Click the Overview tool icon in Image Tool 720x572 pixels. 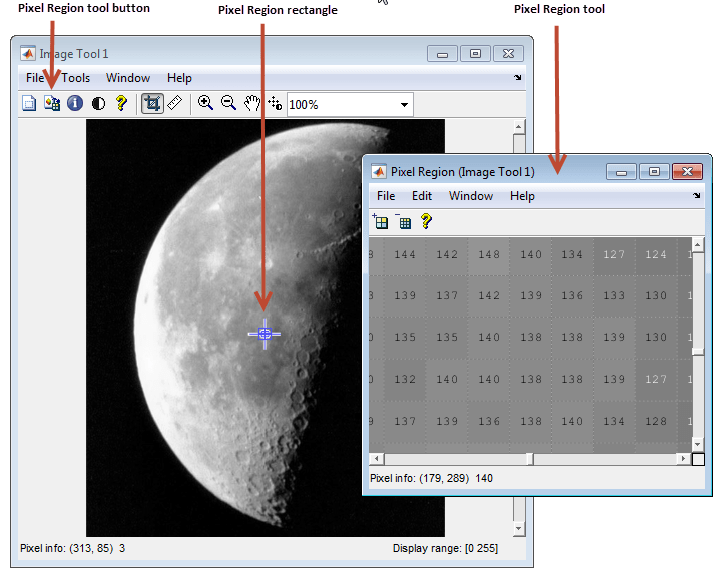29,103
